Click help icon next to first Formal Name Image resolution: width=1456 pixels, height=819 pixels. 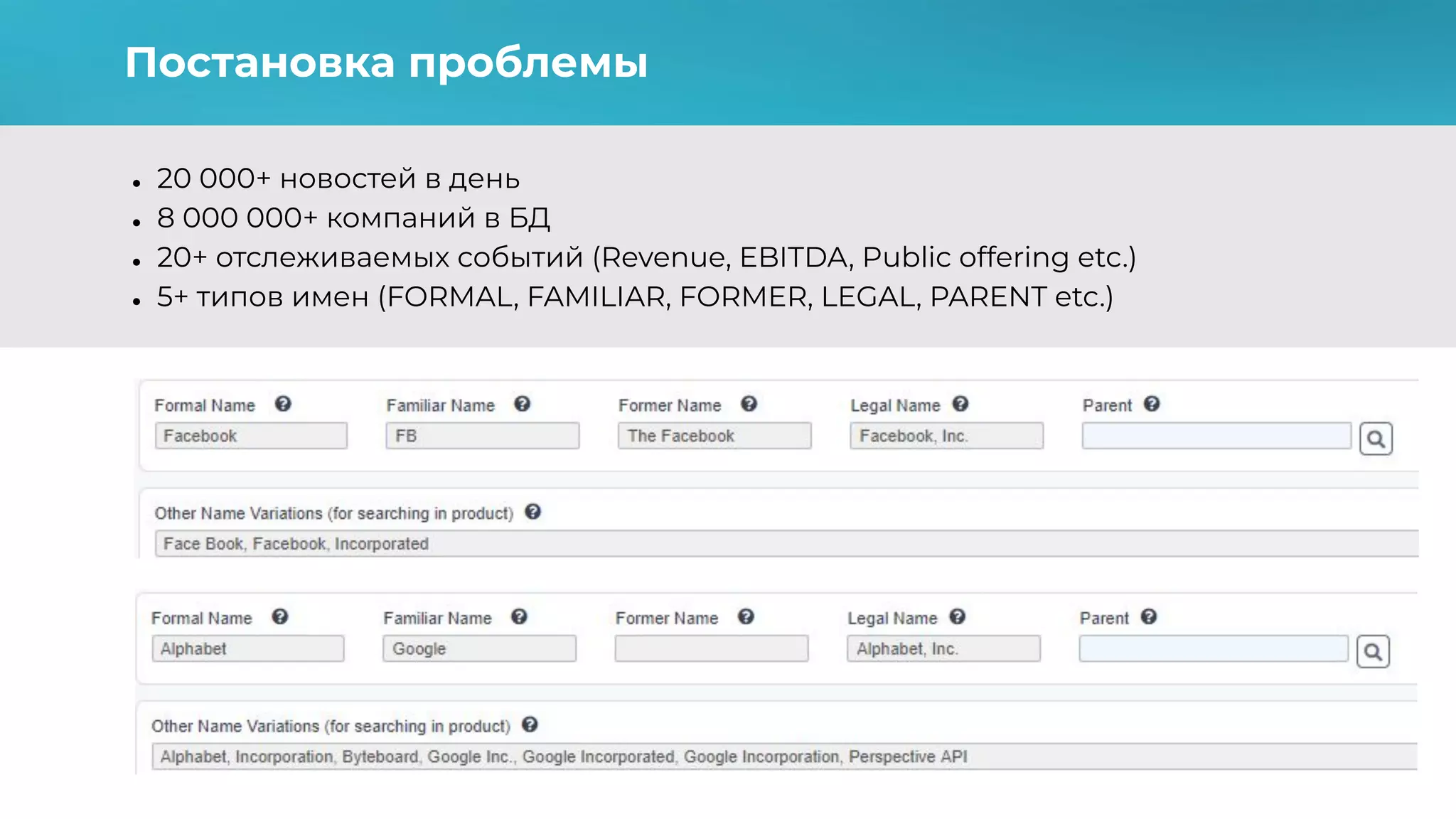pos(283,404)
